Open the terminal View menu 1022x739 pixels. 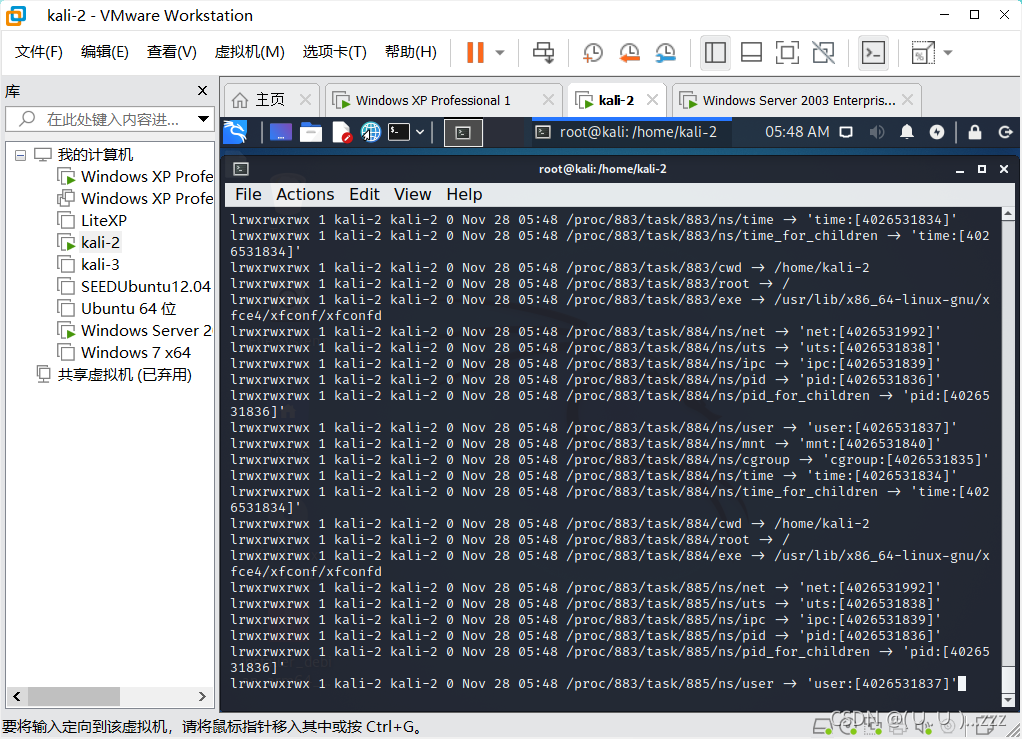(413, 194)
